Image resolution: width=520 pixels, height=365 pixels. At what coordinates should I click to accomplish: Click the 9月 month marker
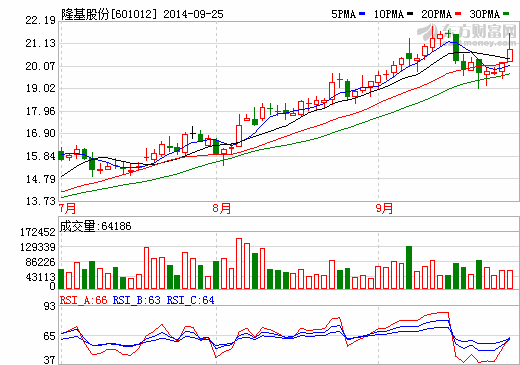384,208
